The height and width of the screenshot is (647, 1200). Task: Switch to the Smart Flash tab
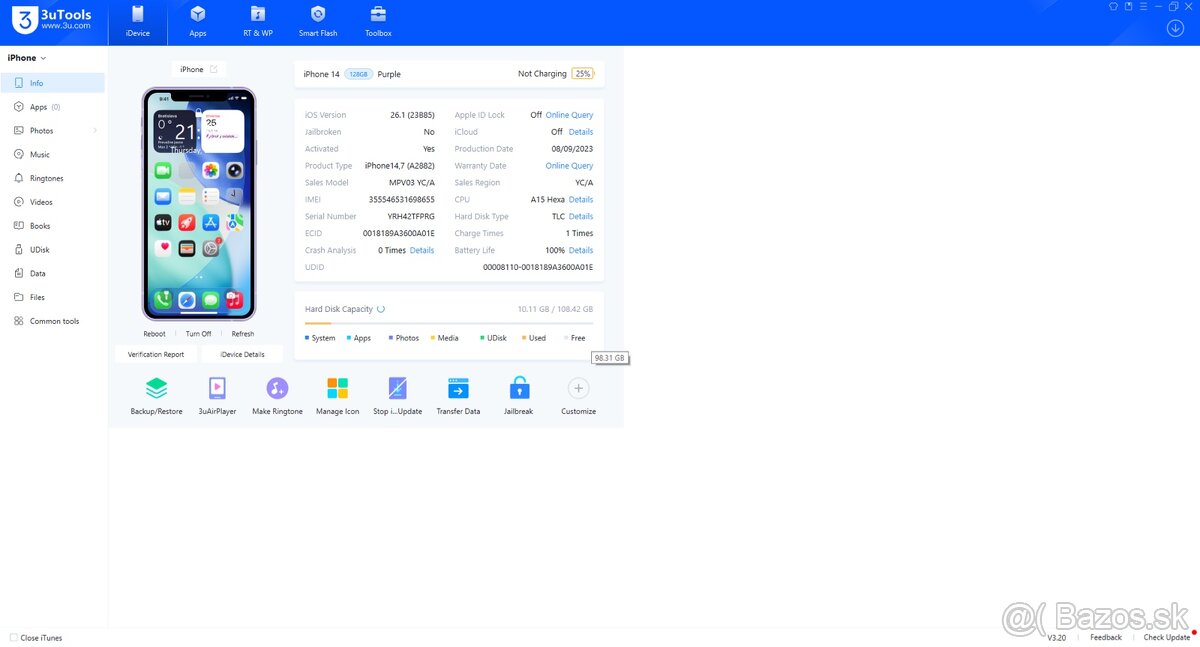point(317,22)
